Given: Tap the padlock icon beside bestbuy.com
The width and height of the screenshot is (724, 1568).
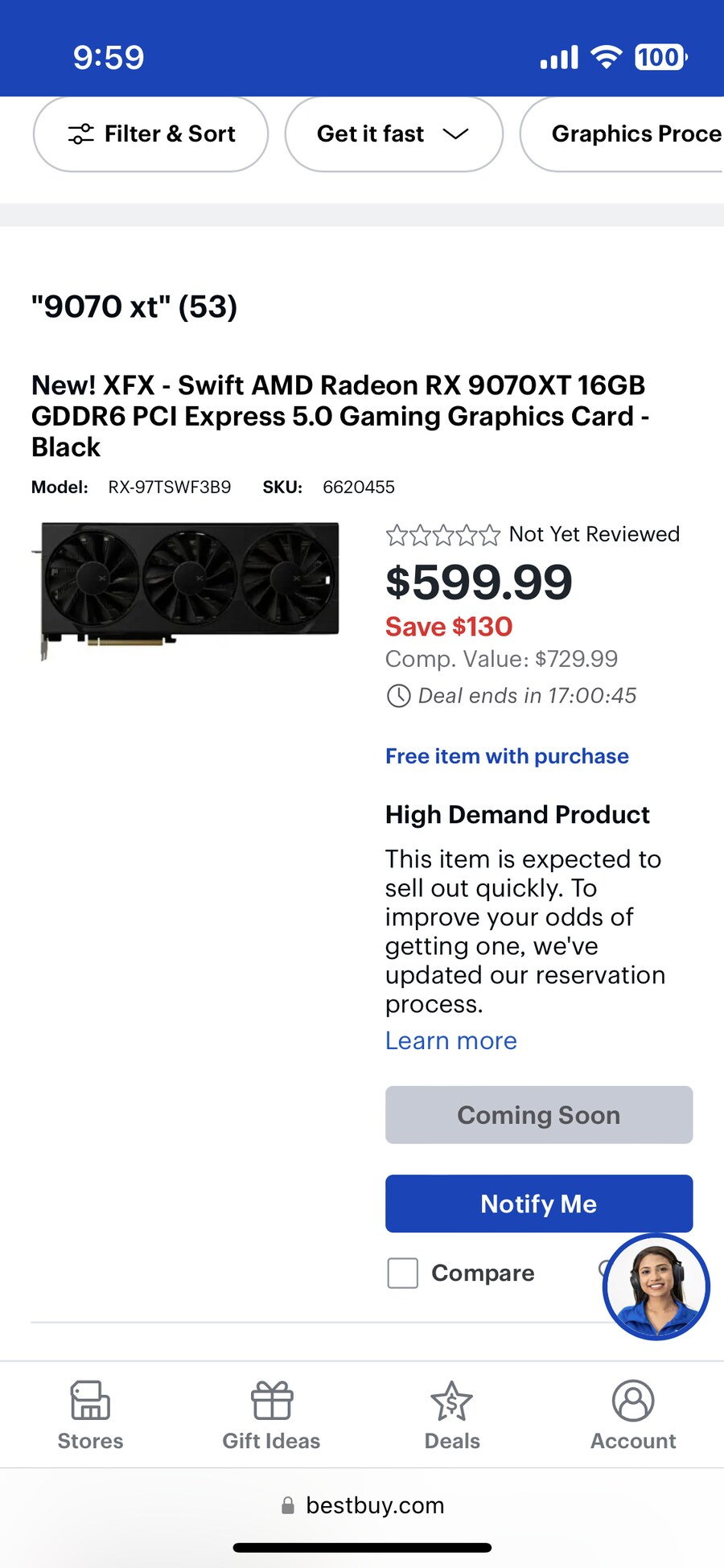Looking at the screenshot, I should tap(287, 1506).
